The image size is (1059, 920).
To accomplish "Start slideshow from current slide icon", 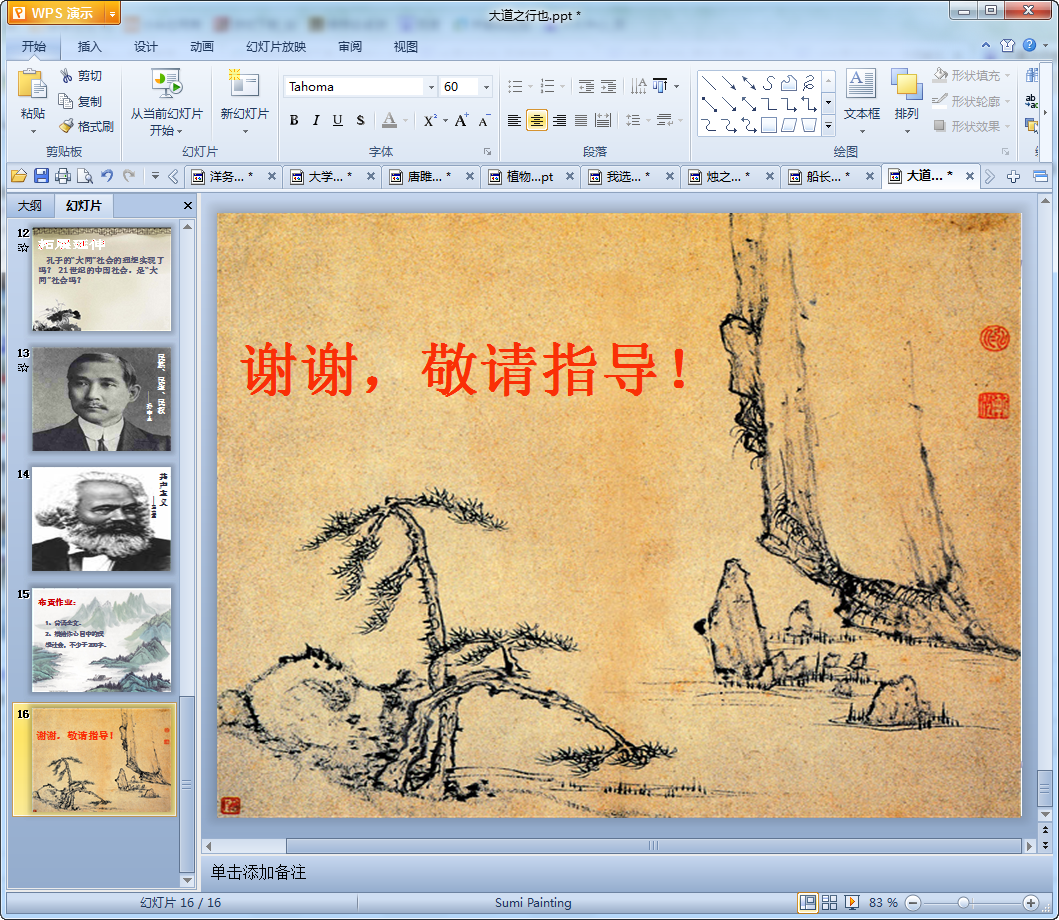I will click(166, 84).
